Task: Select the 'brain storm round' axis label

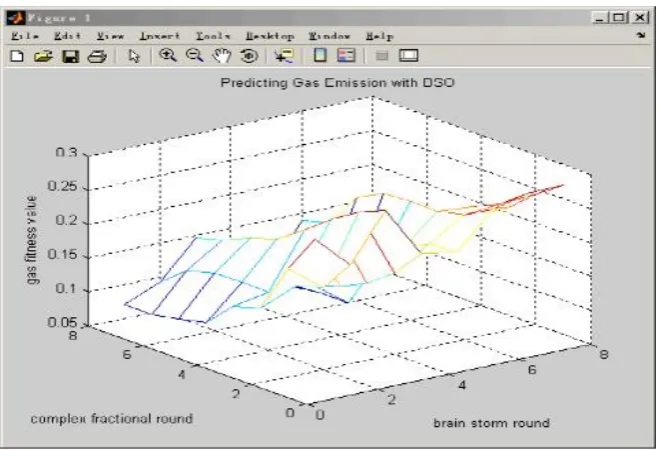Action: pyautogui.click(x=491, y=423)
